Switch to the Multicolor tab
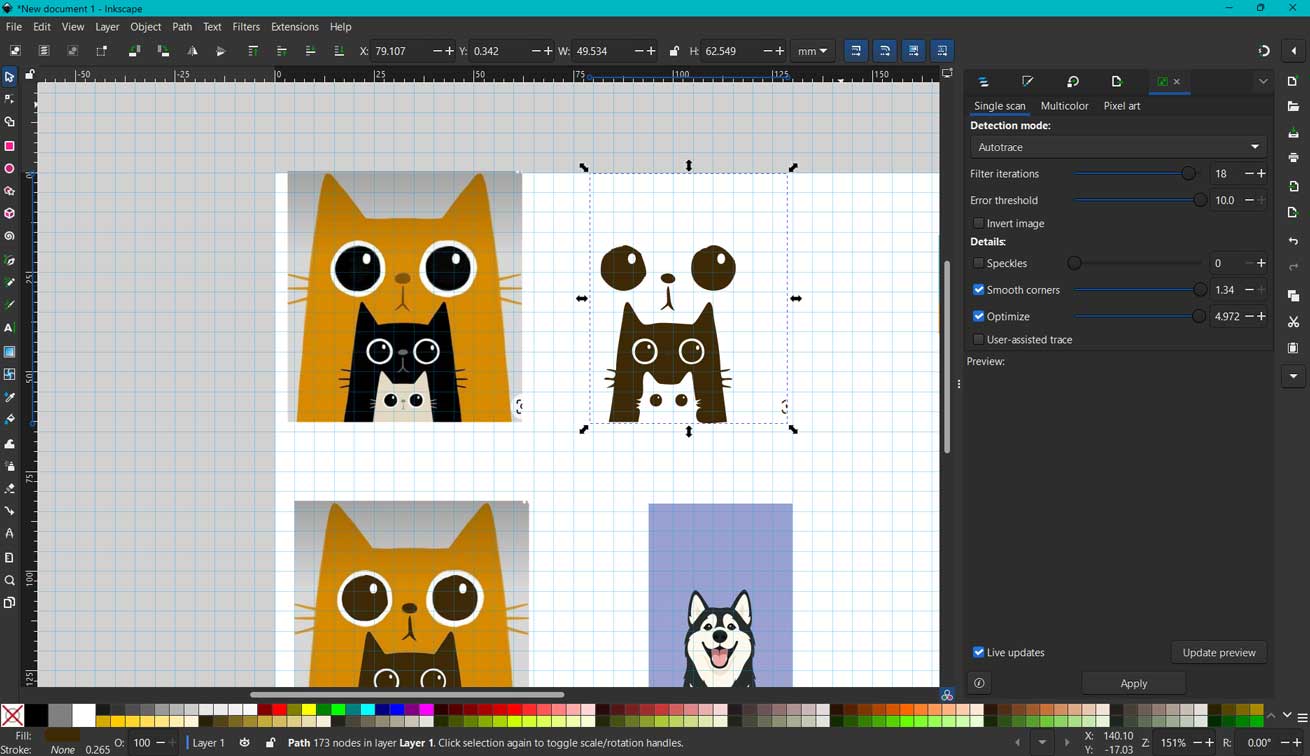This screenshot has height=756, width=1310. point(1064,105)
